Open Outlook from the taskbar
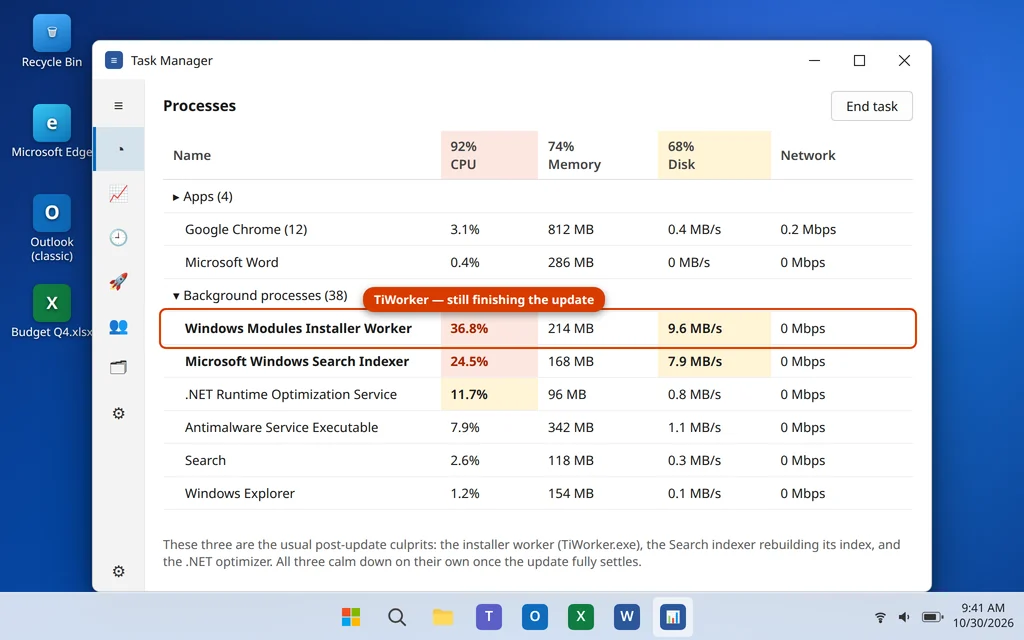This screenshot has width=1024, height=640. click(535, 616)
